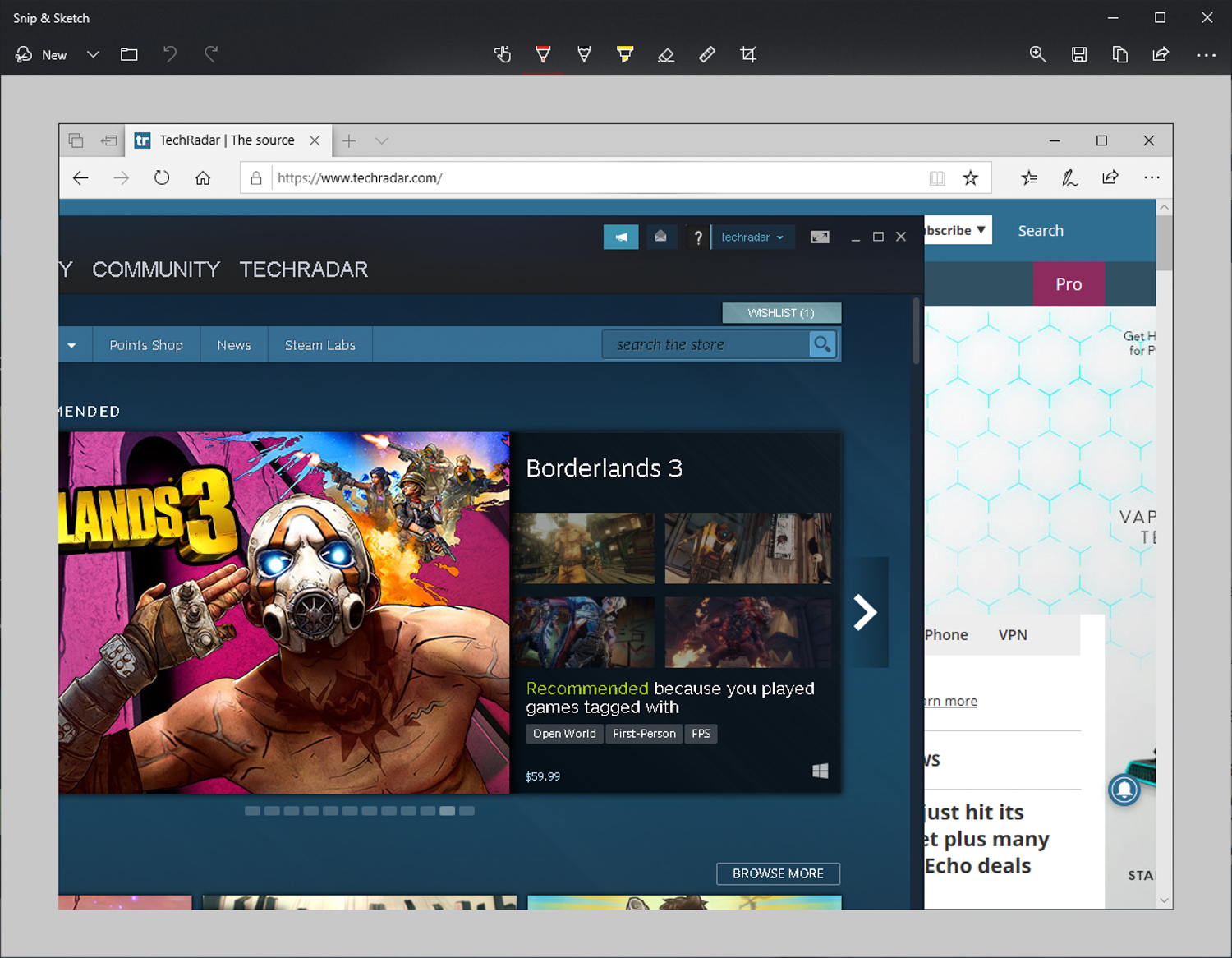
Task: Open the Steam Labs tab
Action: pyautogui.click(x=320, y=345)
